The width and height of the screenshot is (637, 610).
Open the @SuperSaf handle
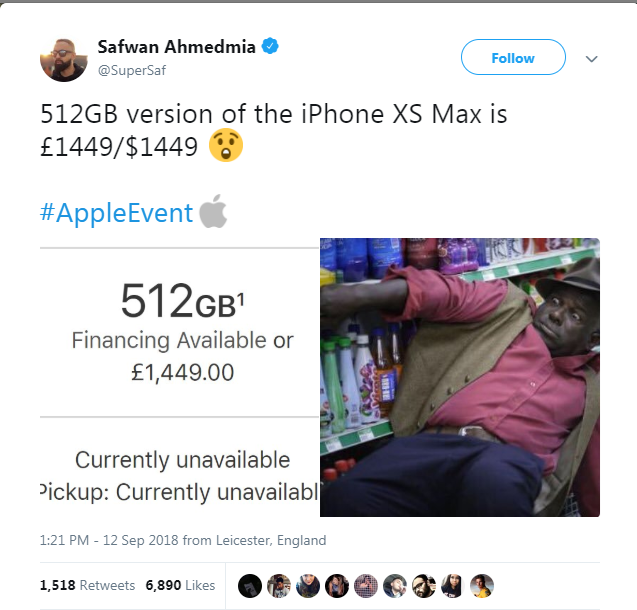point(132,70)
